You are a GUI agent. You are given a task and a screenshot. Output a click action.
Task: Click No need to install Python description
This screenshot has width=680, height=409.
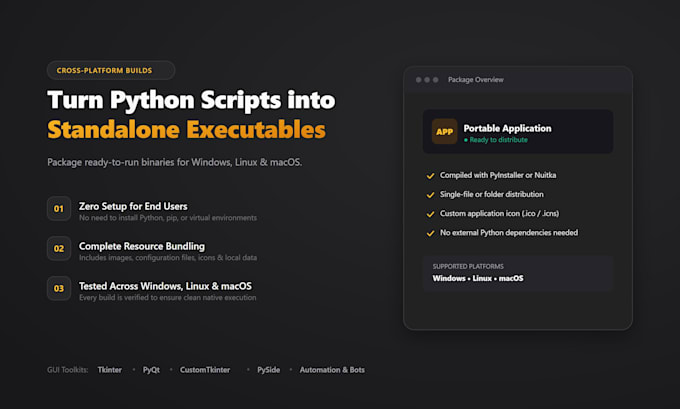(x=168, y=218)
